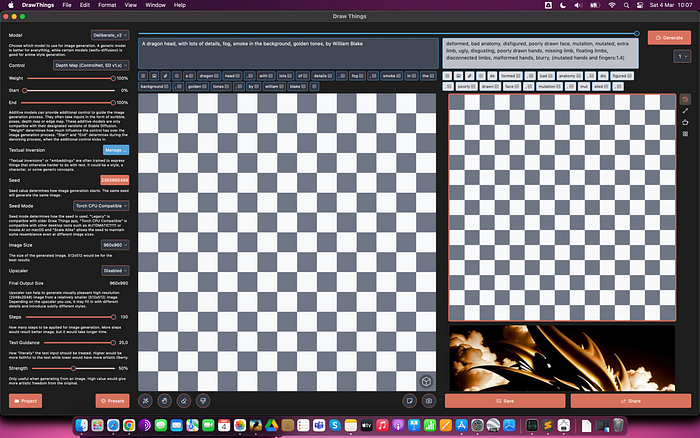Click the Generate button

tap(669, 38)
